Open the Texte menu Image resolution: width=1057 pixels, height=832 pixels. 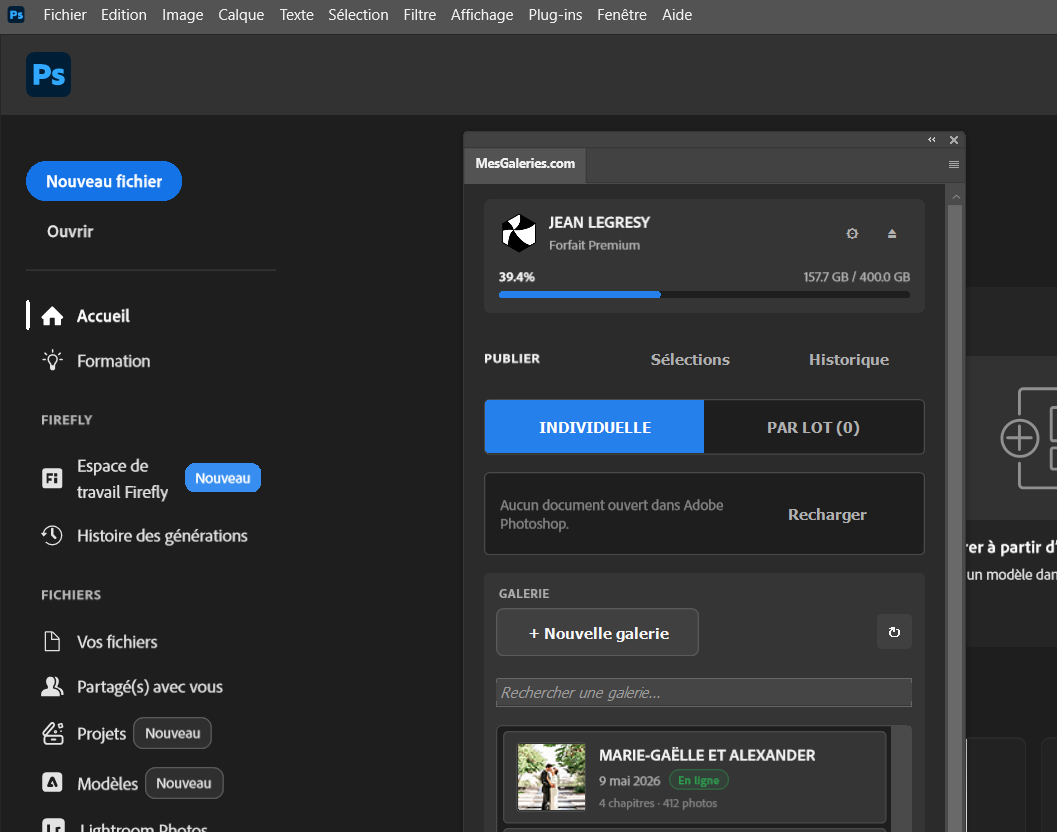coord(296,15)
